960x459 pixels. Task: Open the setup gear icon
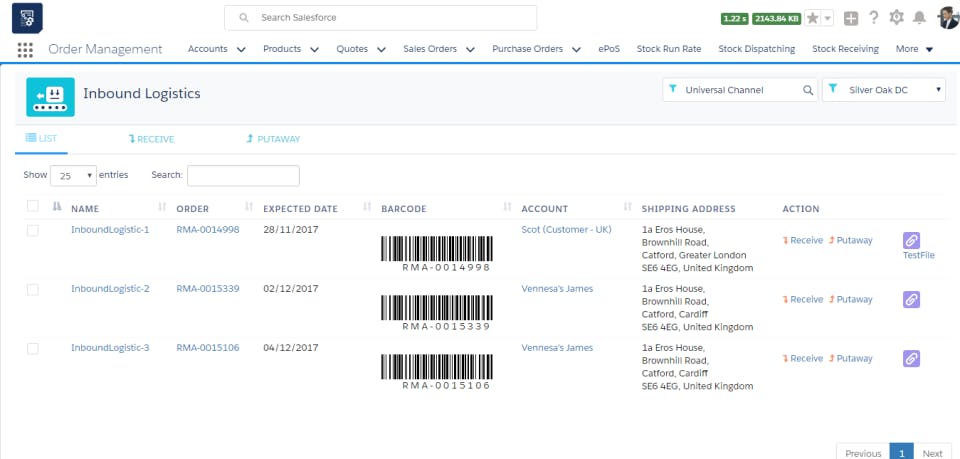(896, 18)
